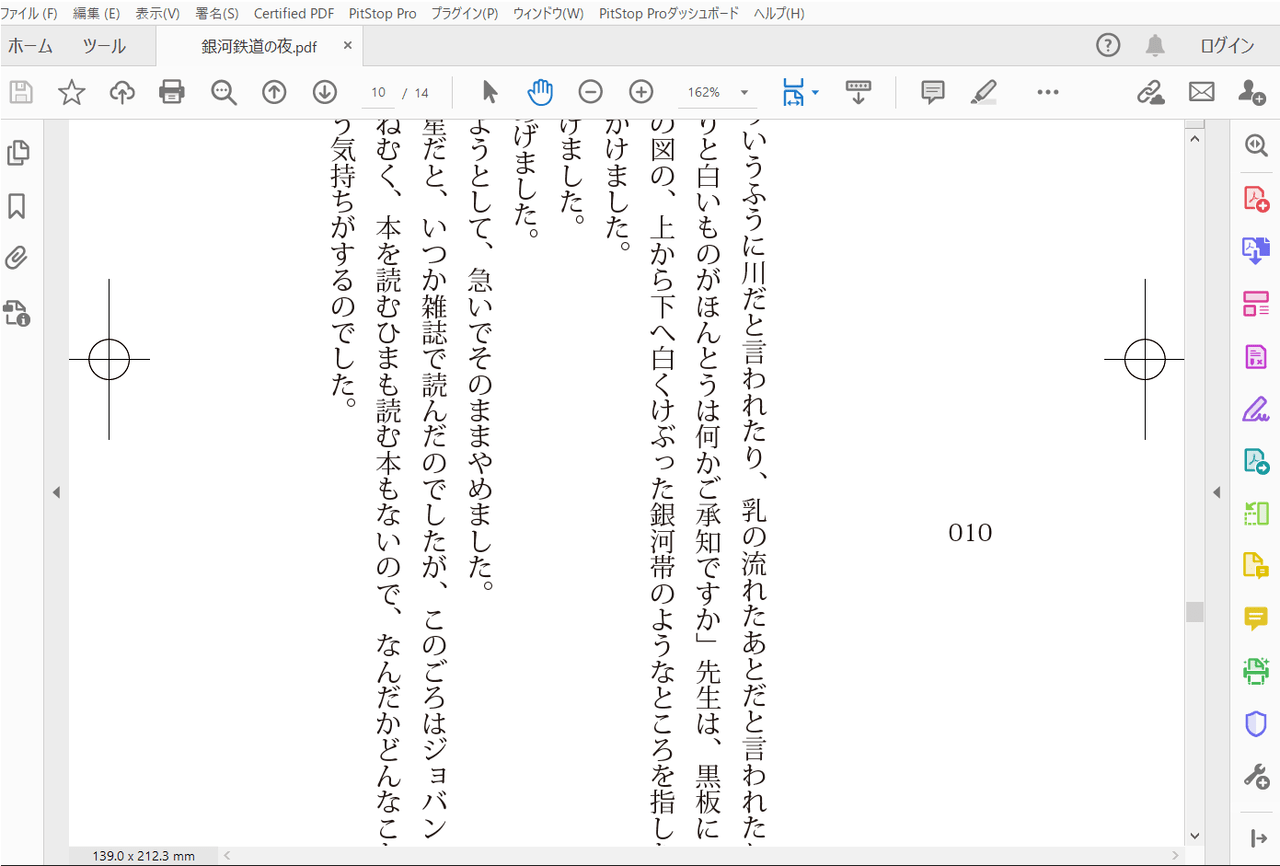
Task: Open the attachments paperclip panel
Action: click(x=17, y=259)
